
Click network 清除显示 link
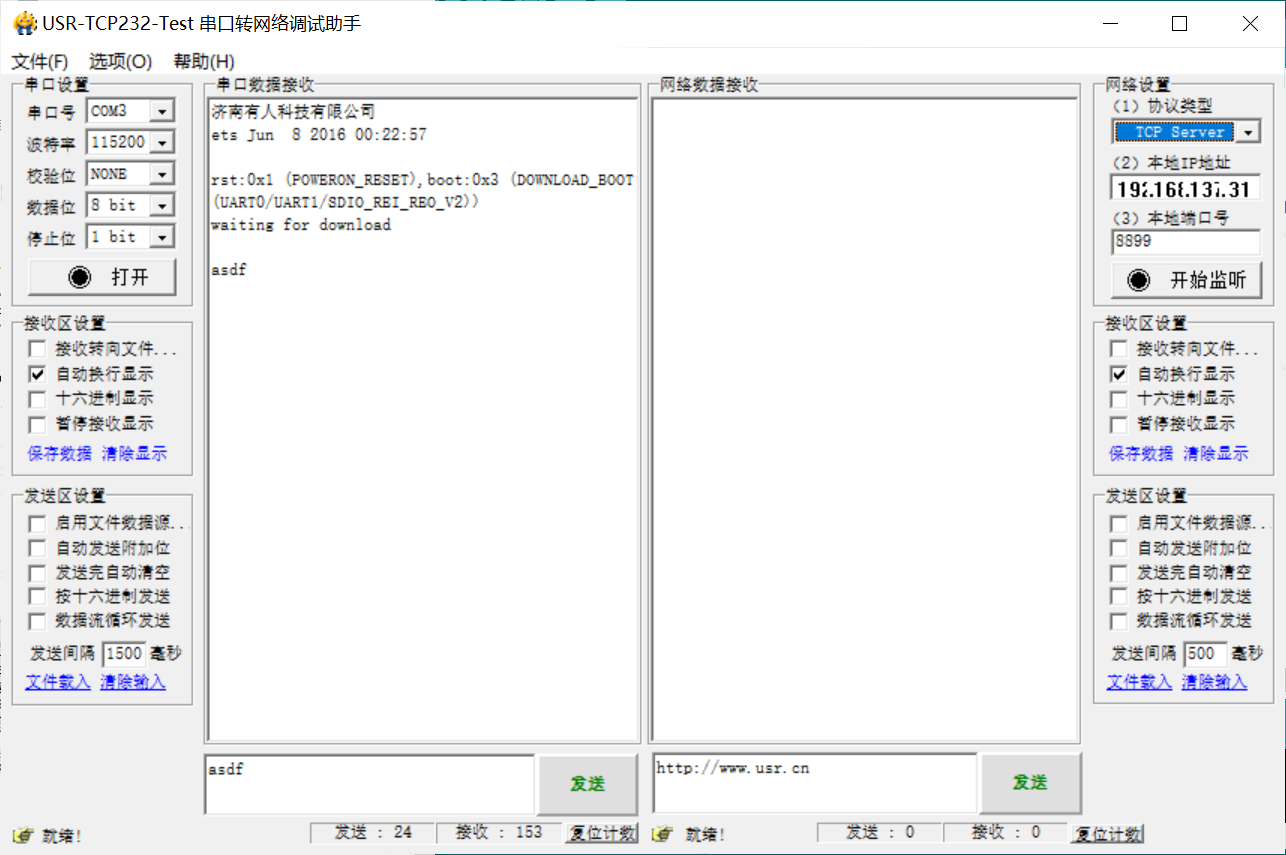click(x=1216, y=454)
